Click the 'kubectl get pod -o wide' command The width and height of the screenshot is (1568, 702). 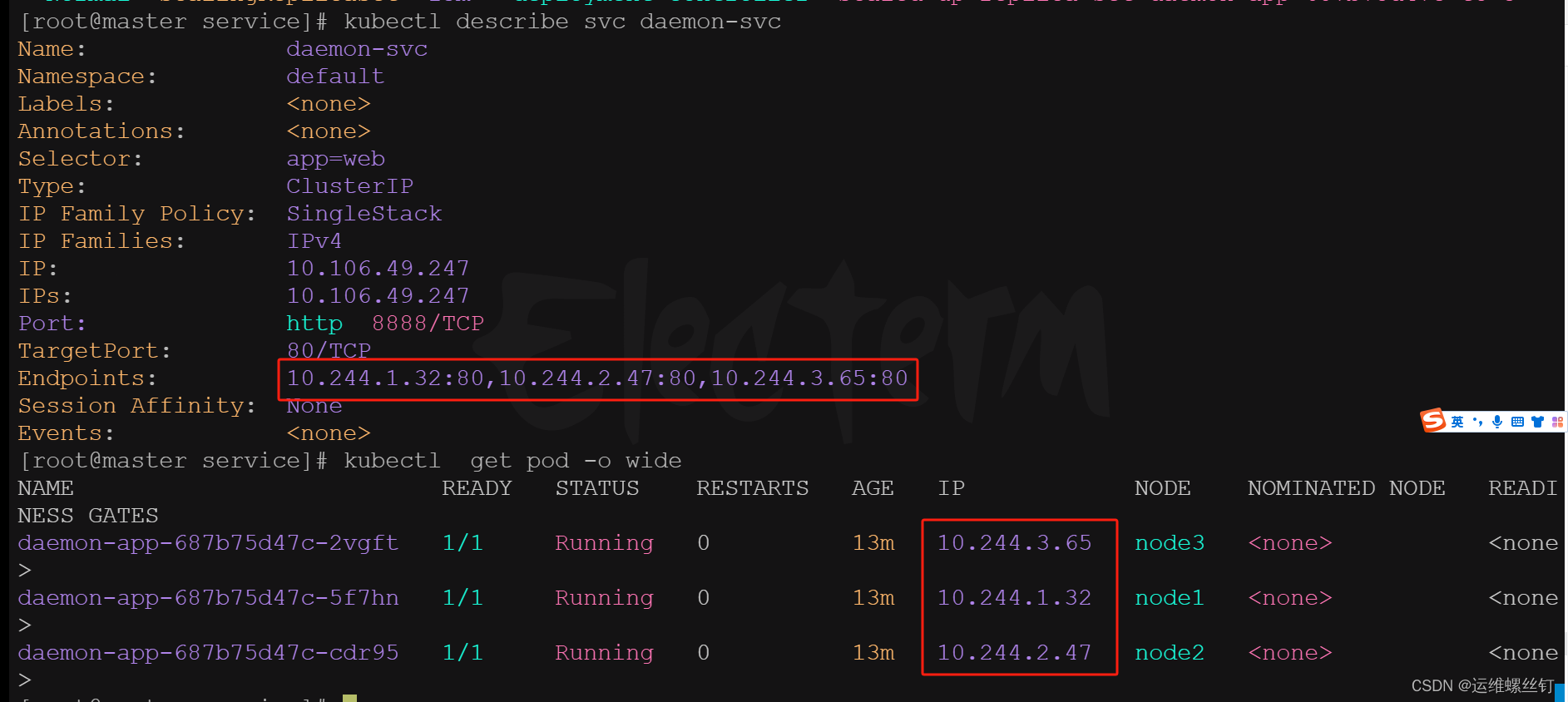(512, 461)
